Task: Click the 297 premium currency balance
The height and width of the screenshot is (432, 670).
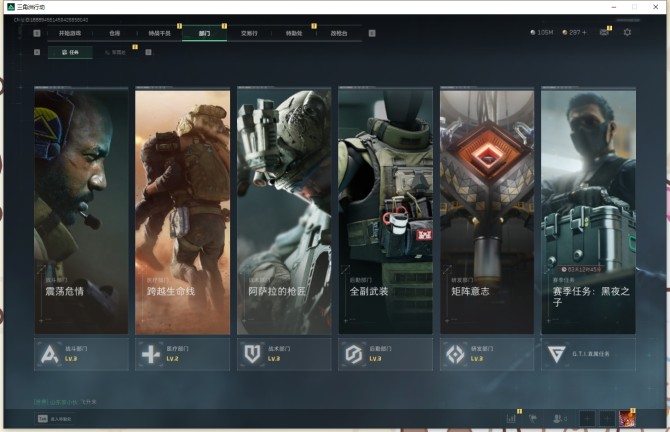Action: coord(575,32)
